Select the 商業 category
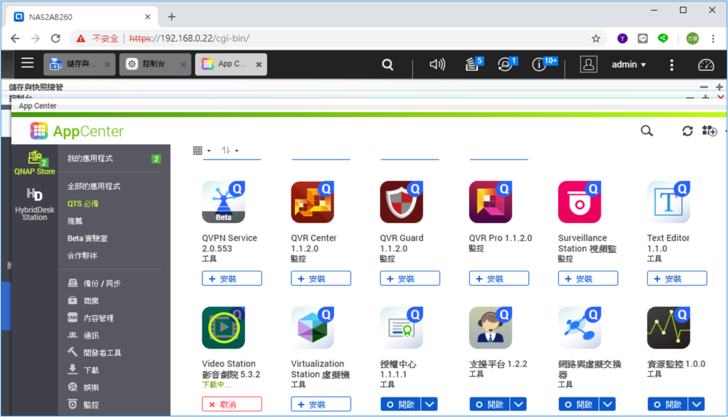This screenshot has width=728, height=417. 84,300
